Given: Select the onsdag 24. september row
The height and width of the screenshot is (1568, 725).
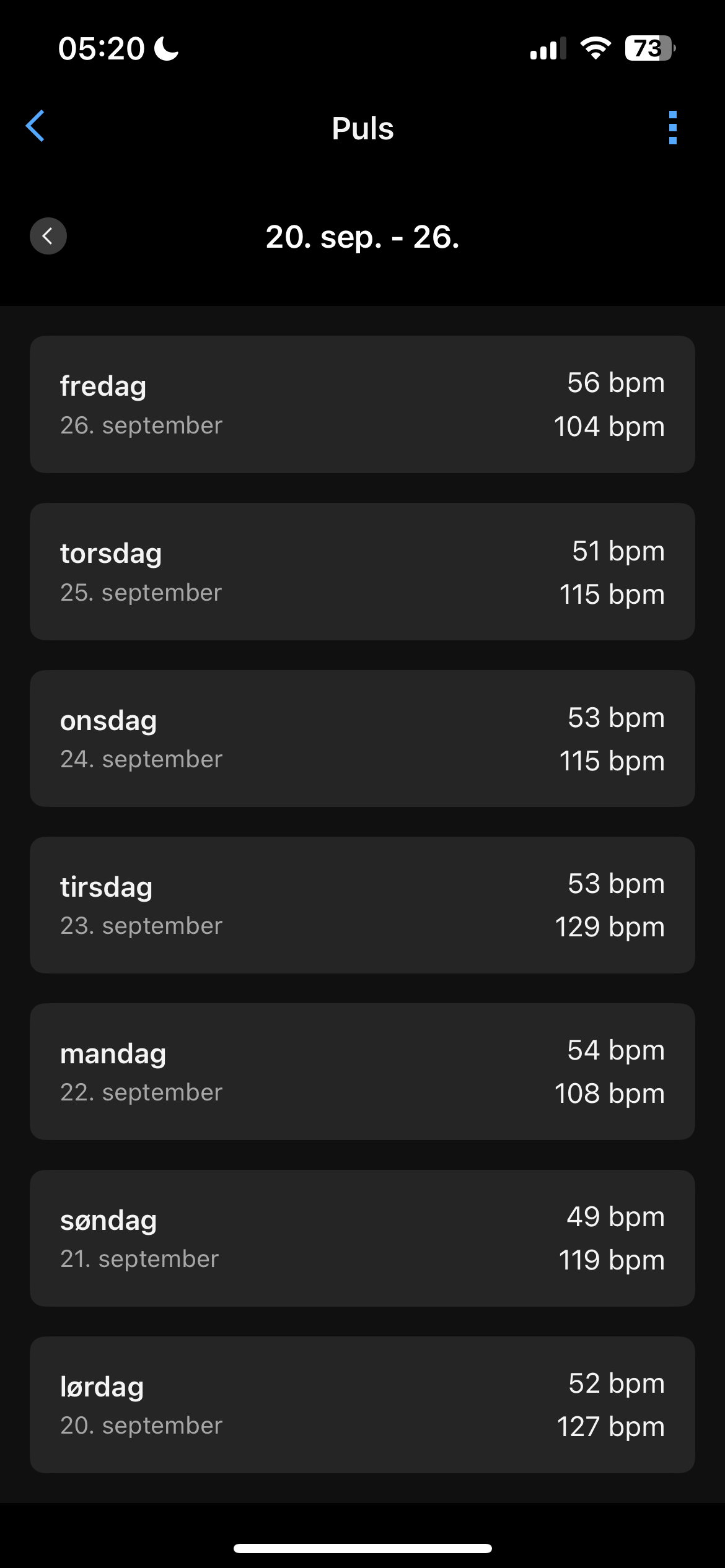Looking at the screenshot, I should 362,738.
